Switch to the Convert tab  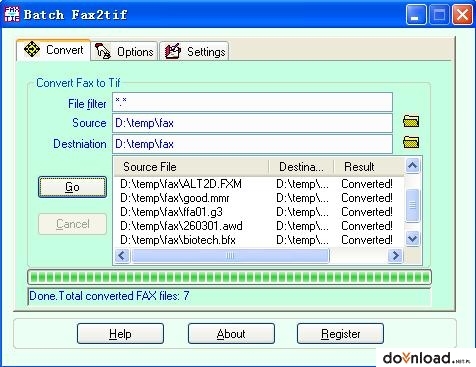(x=53, y=50)
